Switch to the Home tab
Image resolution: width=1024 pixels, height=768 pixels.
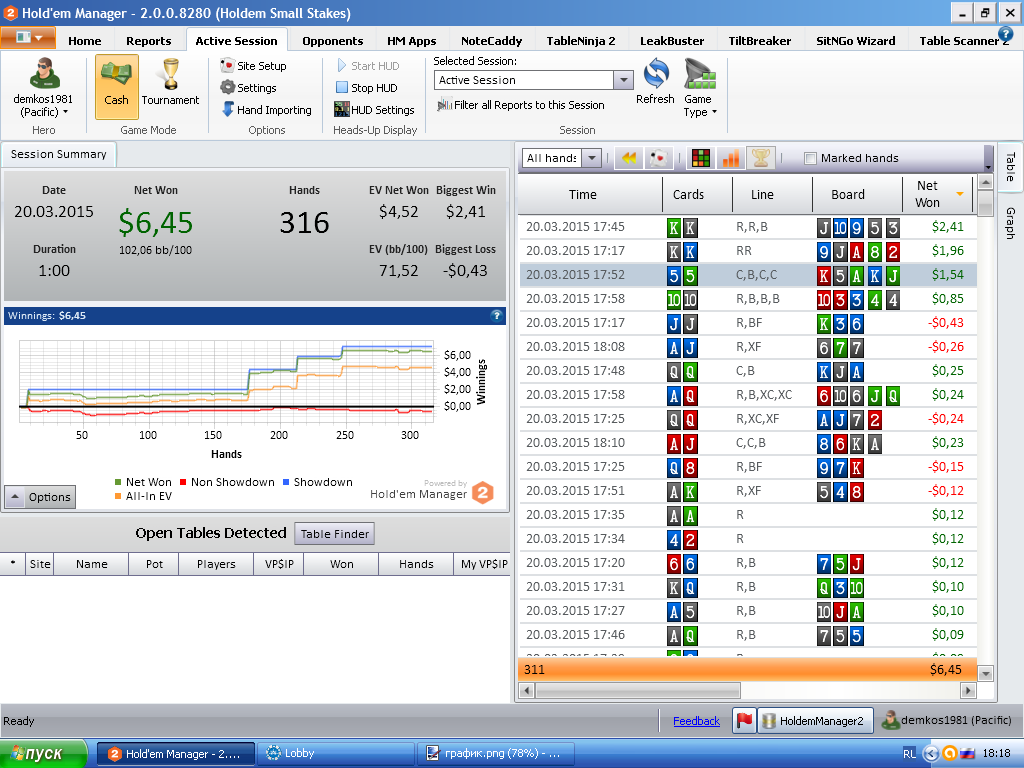pos(85,41)
